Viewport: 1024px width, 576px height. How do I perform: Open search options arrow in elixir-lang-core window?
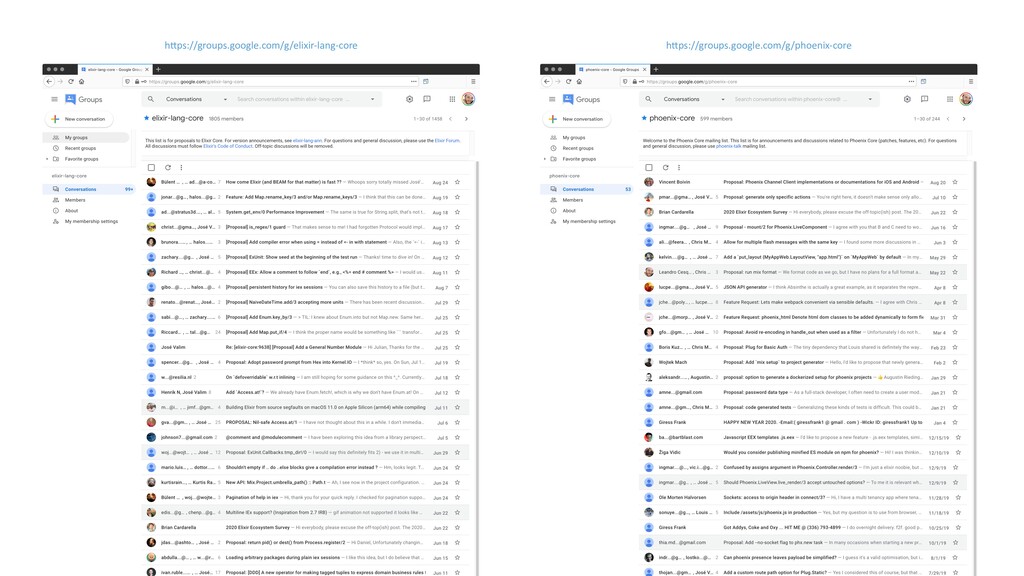click(373, 99)
